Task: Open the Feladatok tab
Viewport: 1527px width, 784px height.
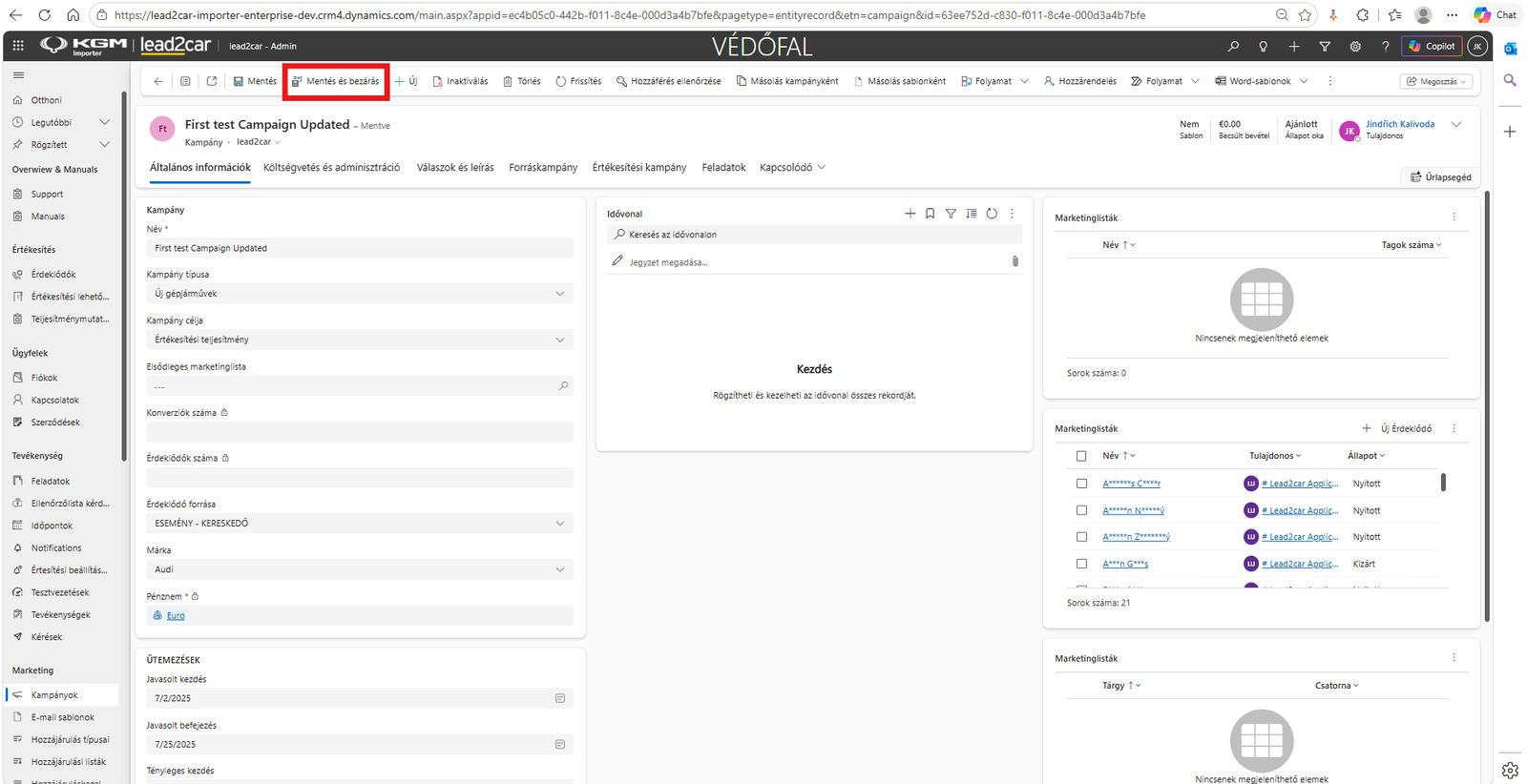Action: 723,167
